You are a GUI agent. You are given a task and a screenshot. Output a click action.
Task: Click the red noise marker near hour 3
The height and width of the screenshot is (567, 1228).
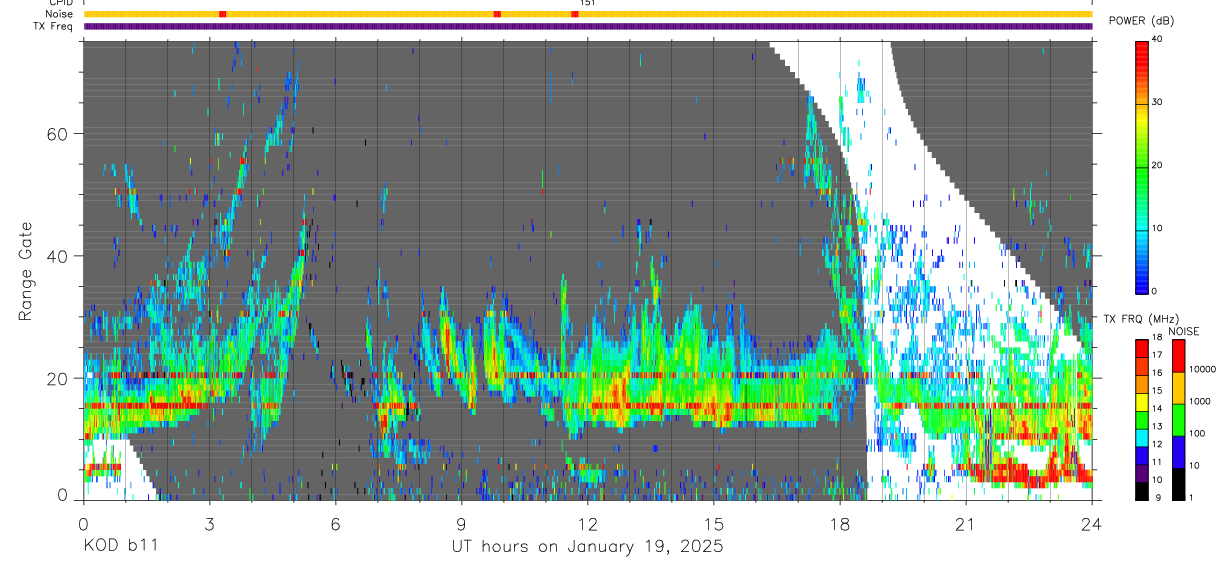pyautogui.click(x=223, y=14)
